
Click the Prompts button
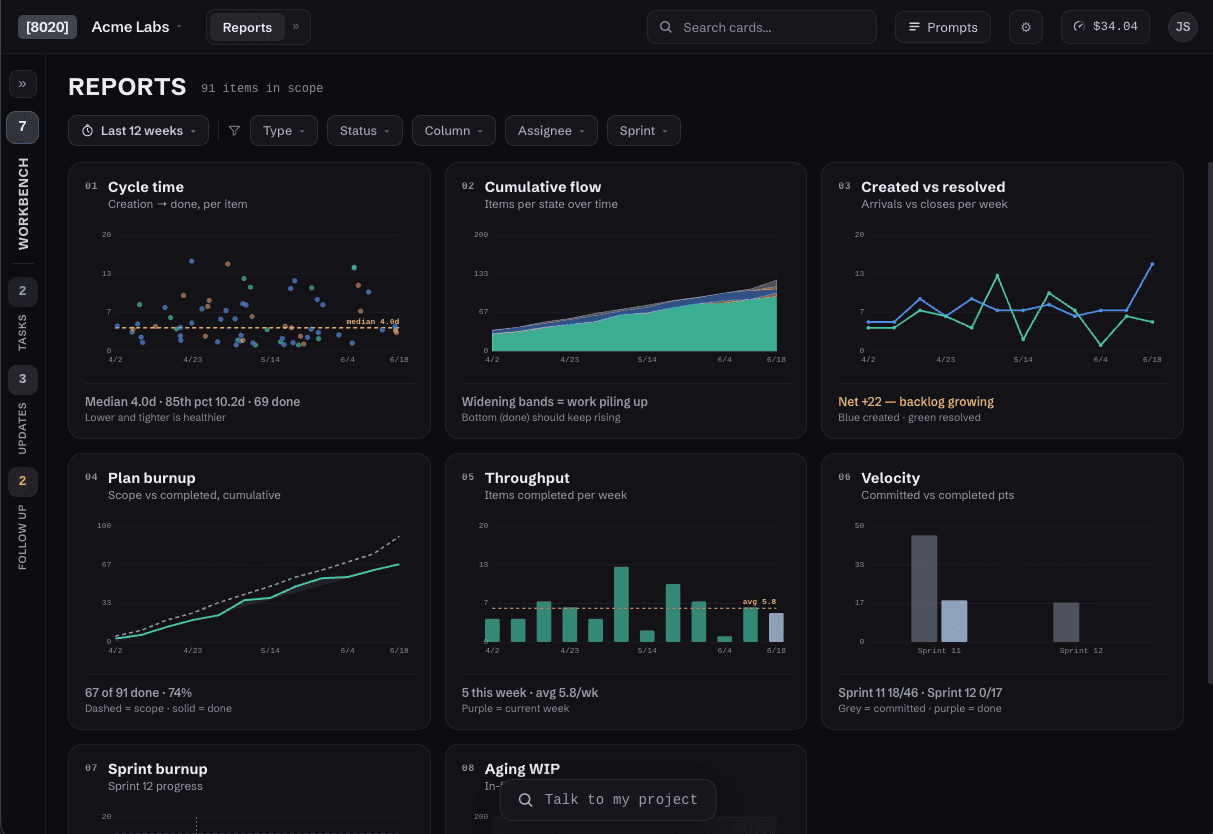(x=942, y=27)
